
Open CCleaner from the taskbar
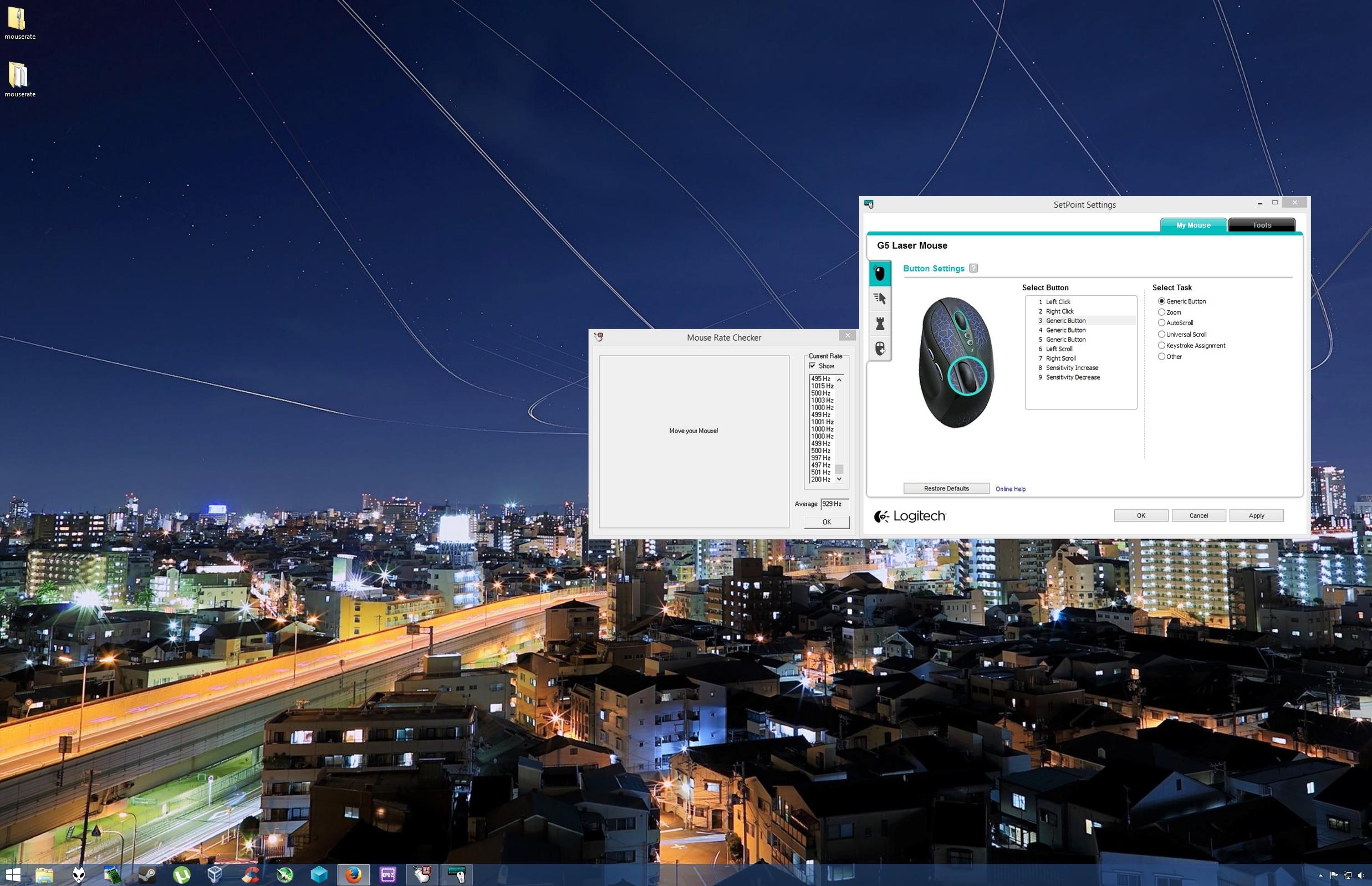[x=251, y=875]
